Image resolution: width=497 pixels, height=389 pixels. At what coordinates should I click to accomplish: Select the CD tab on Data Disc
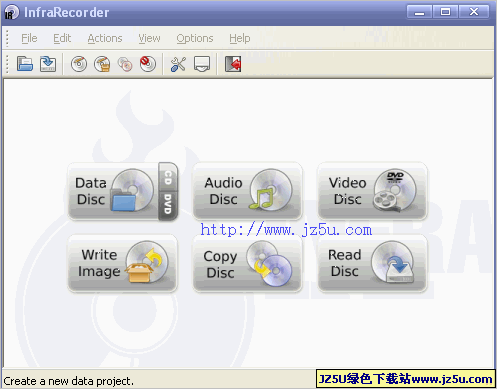[168, 177]
